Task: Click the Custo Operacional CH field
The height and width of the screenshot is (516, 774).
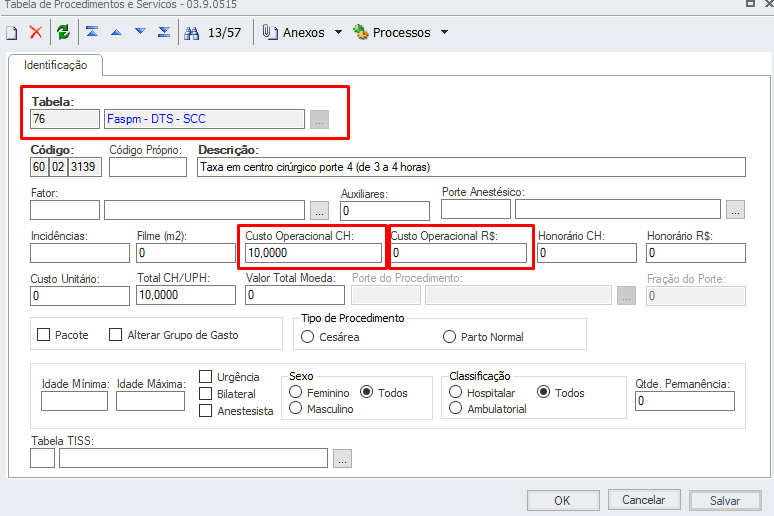Action: [x=313, y=253]
